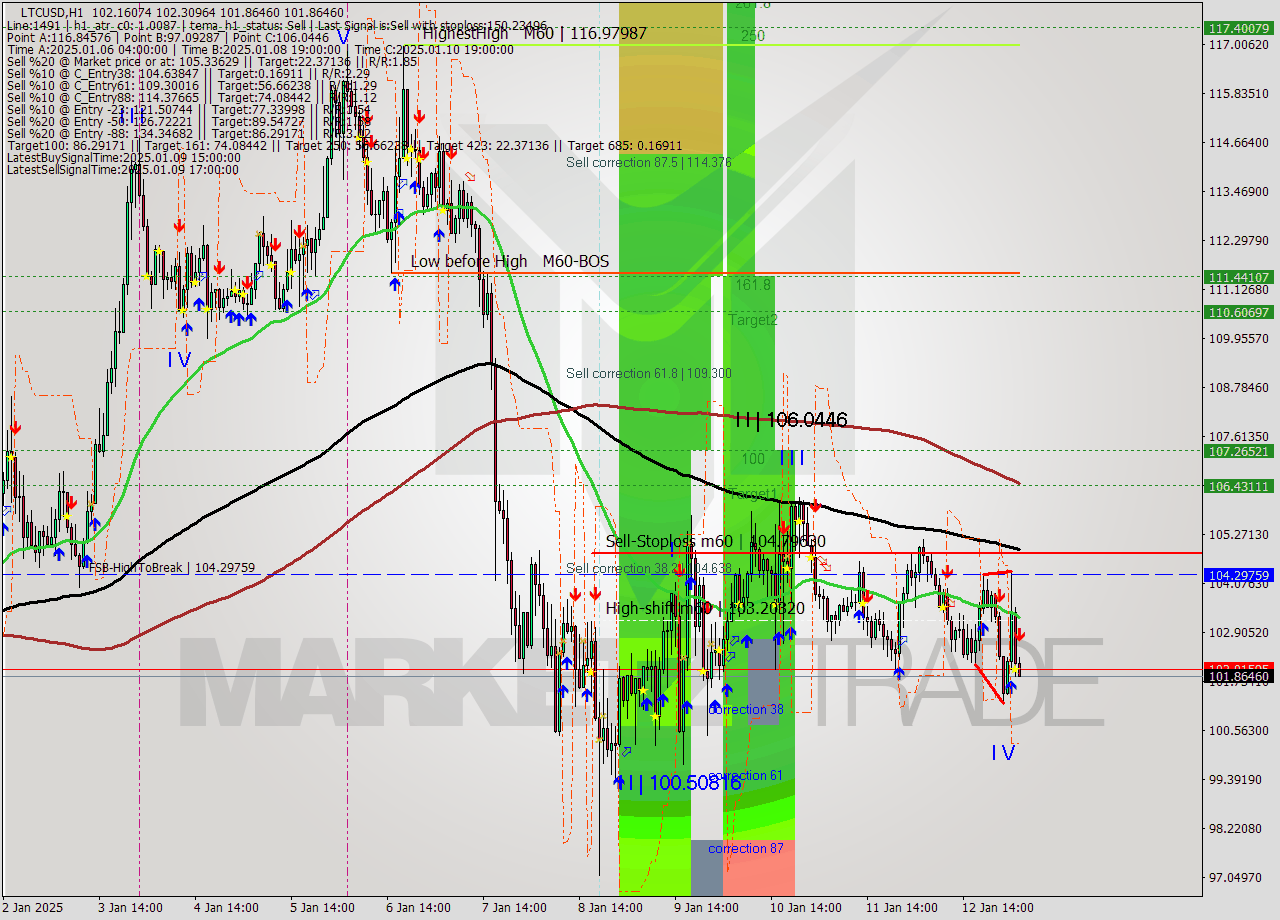1280x920 pixels.
Task: Select the 'Sell-Stoploss m60 | 104.79630' label
Action: (716, 541)
